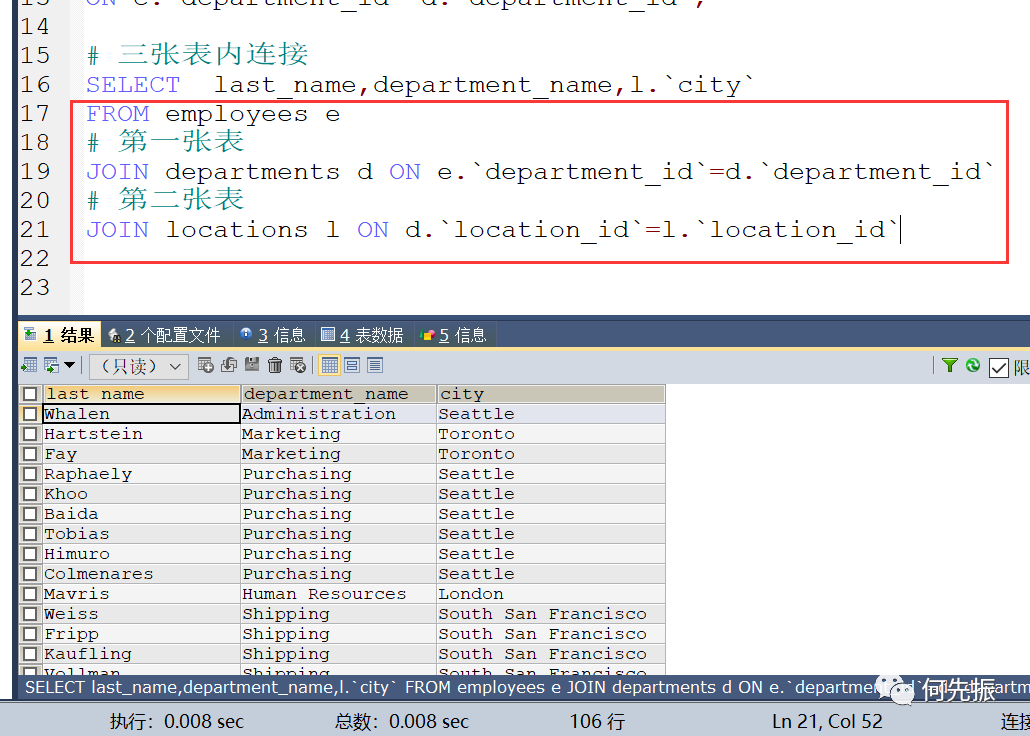The image size is (1030, 736).
Task: Select the Hartstein last_name cell
Action: (x=141, y=434)
